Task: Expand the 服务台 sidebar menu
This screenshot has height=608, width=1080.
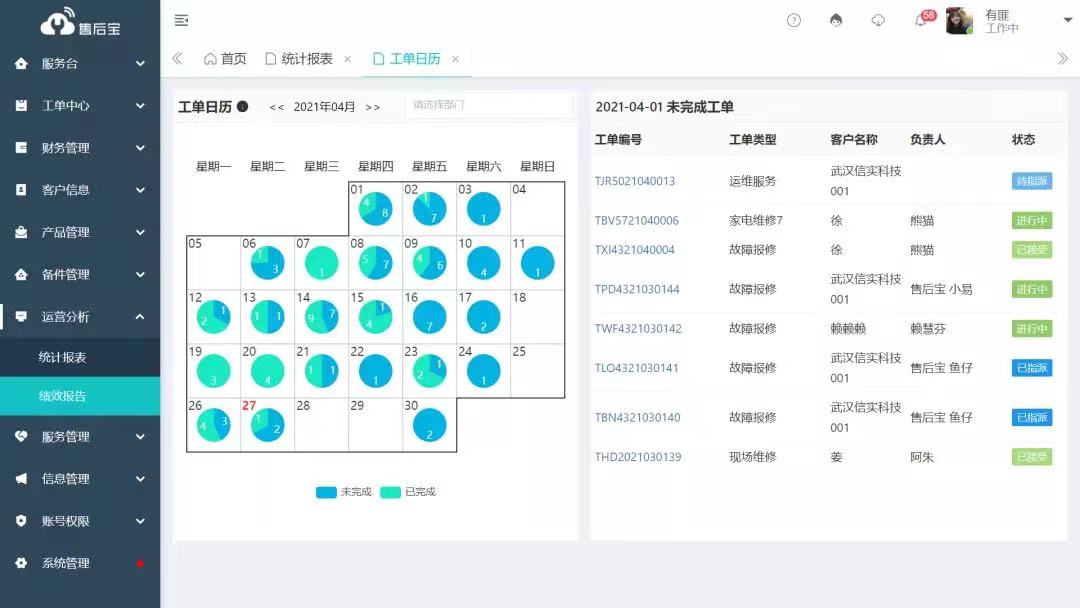Action: (80, 64)
